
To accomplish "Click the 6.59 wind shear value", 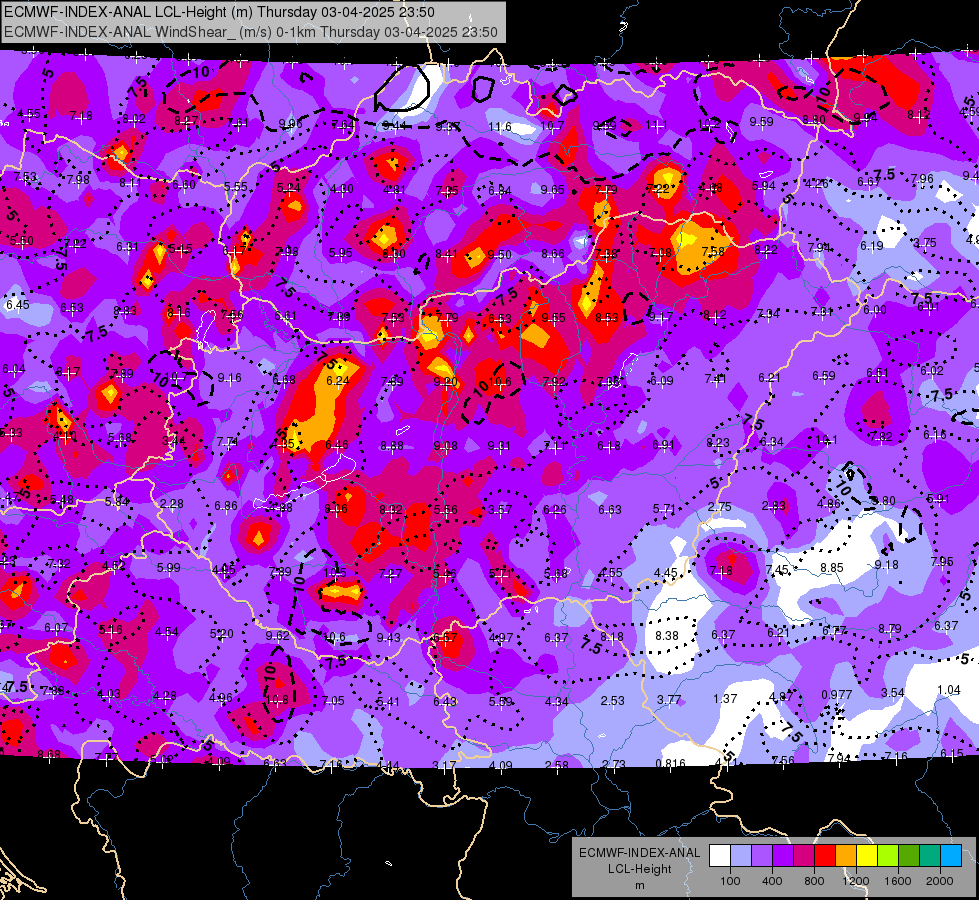I will pyautogui.click(x=824, y=375).
